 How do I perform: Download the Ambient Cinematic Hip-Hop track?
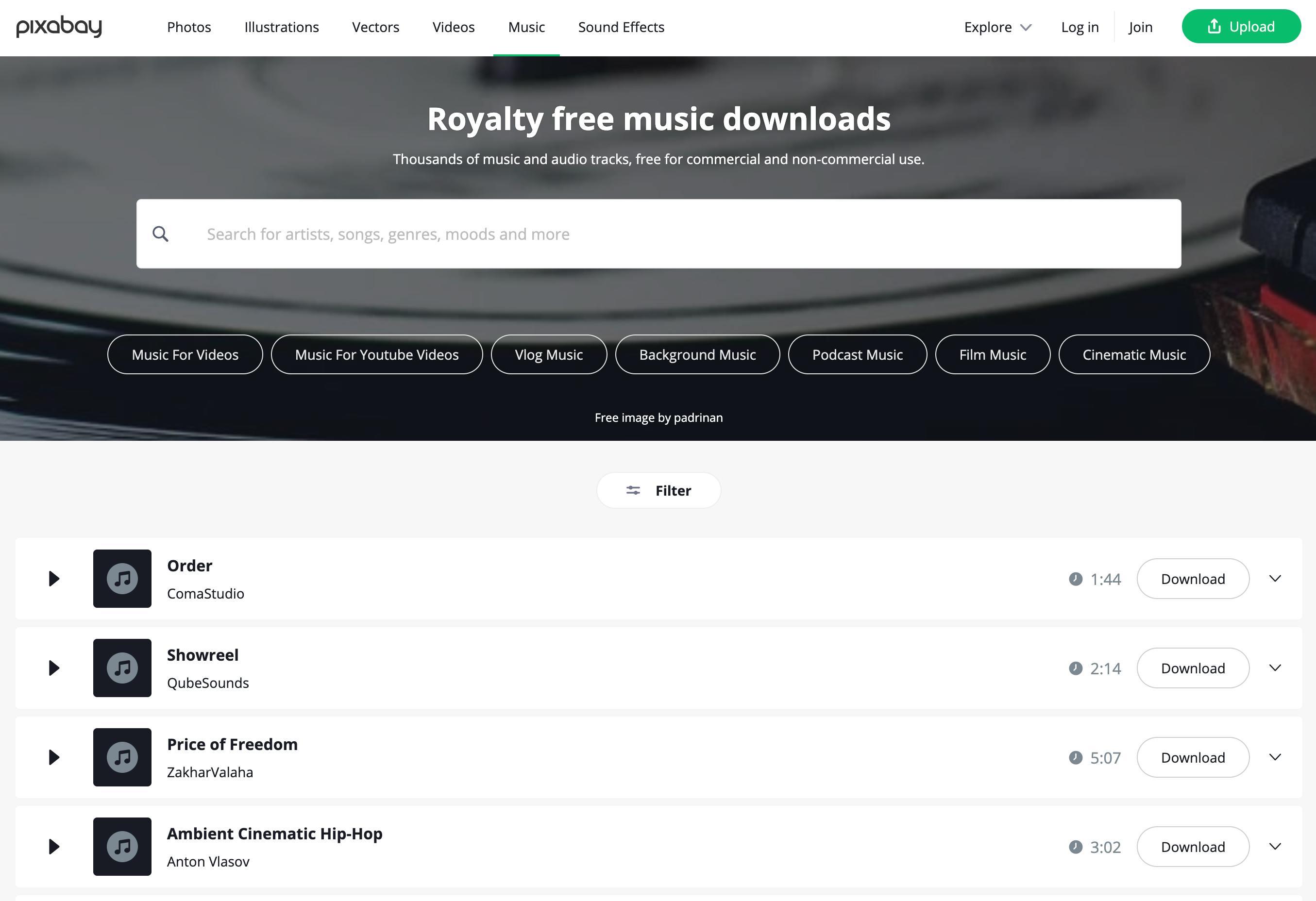1193,847
